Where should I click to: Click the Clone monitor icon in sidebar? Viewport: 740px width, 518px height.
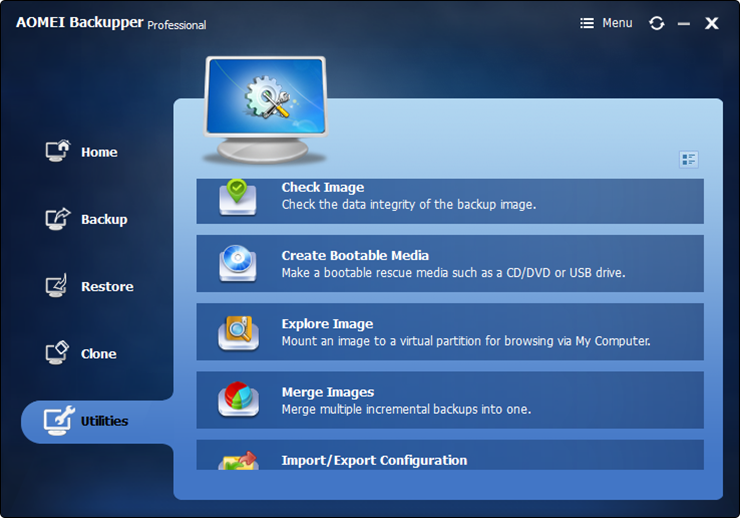click(57, 353)
